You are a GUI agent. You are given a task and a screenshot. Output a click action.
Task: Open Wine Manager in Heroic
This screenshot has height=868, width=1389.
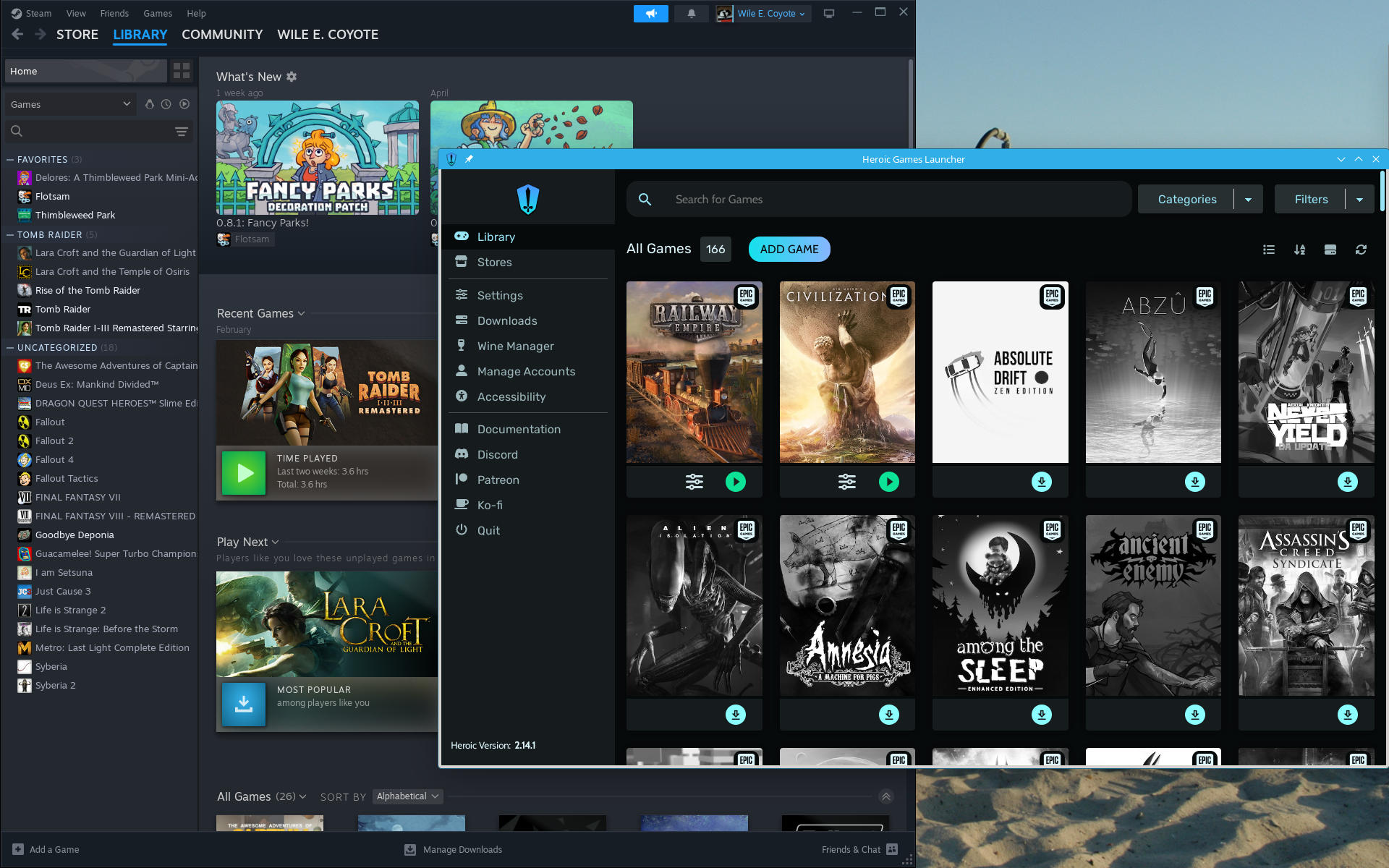coord(528,346)
